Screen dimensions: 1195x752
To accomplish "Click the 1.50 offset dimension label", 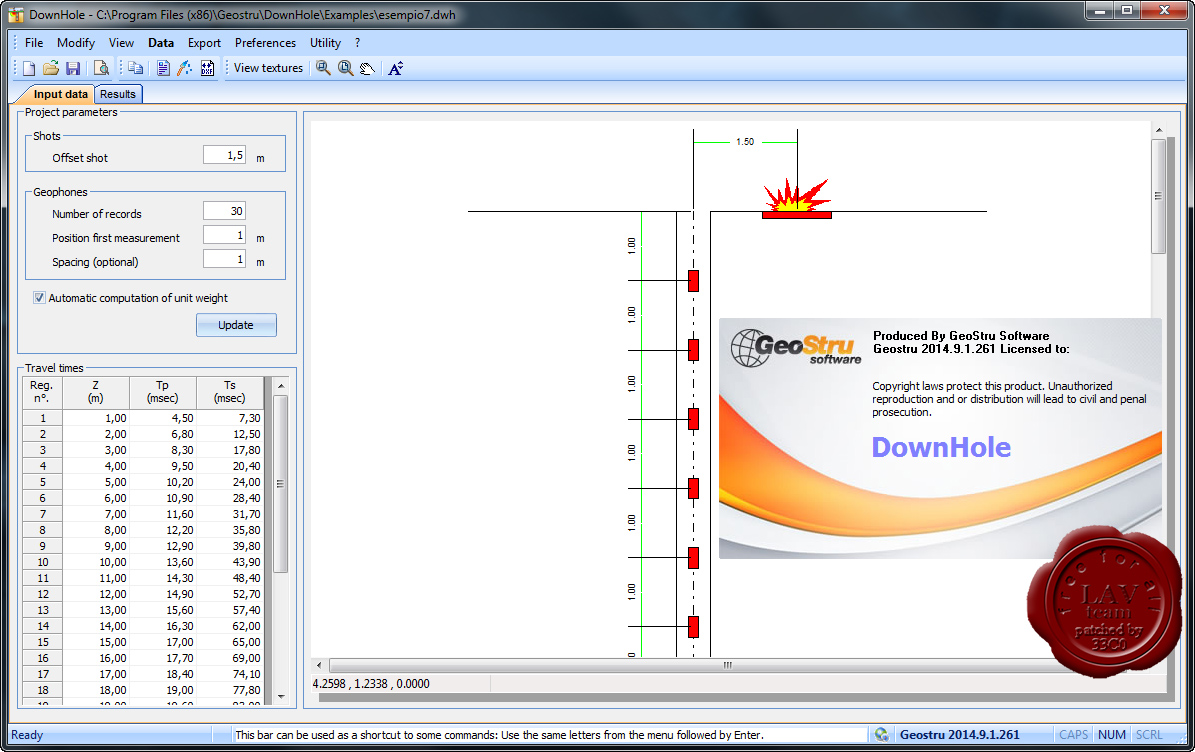I will (x=745, y=142).
